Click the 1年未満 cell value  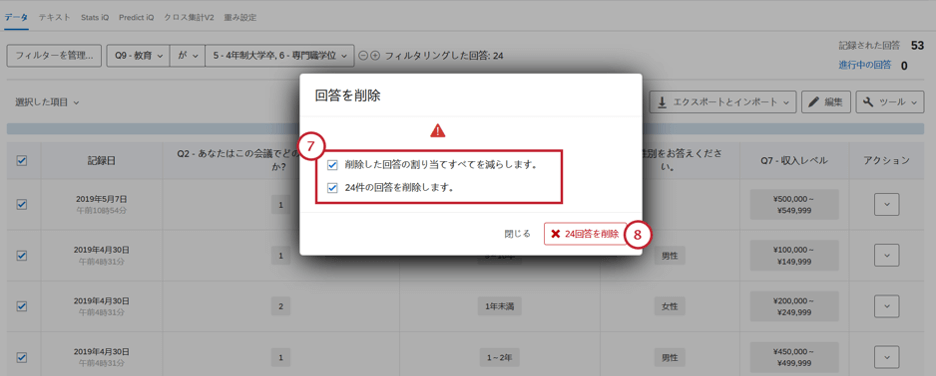500,307
